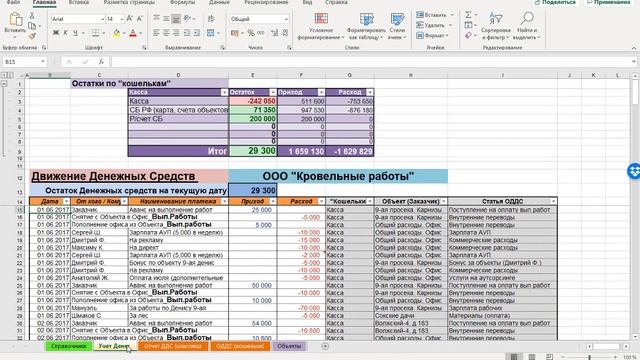Click the Clear eraser icon in editing group
Image resolution: width=640 pixels, height=360 pixels.
coord(468,36)
